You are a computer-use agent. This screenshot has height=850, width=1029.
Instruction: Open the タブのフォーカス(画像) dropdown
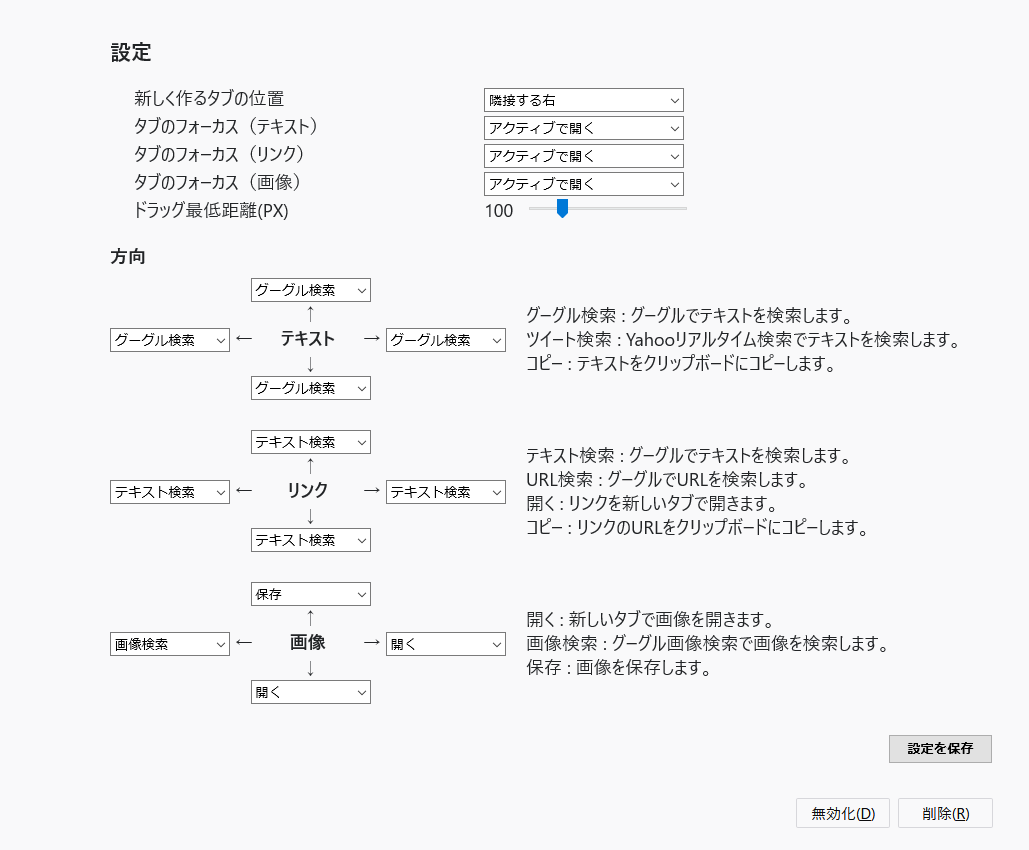point(583,184)
